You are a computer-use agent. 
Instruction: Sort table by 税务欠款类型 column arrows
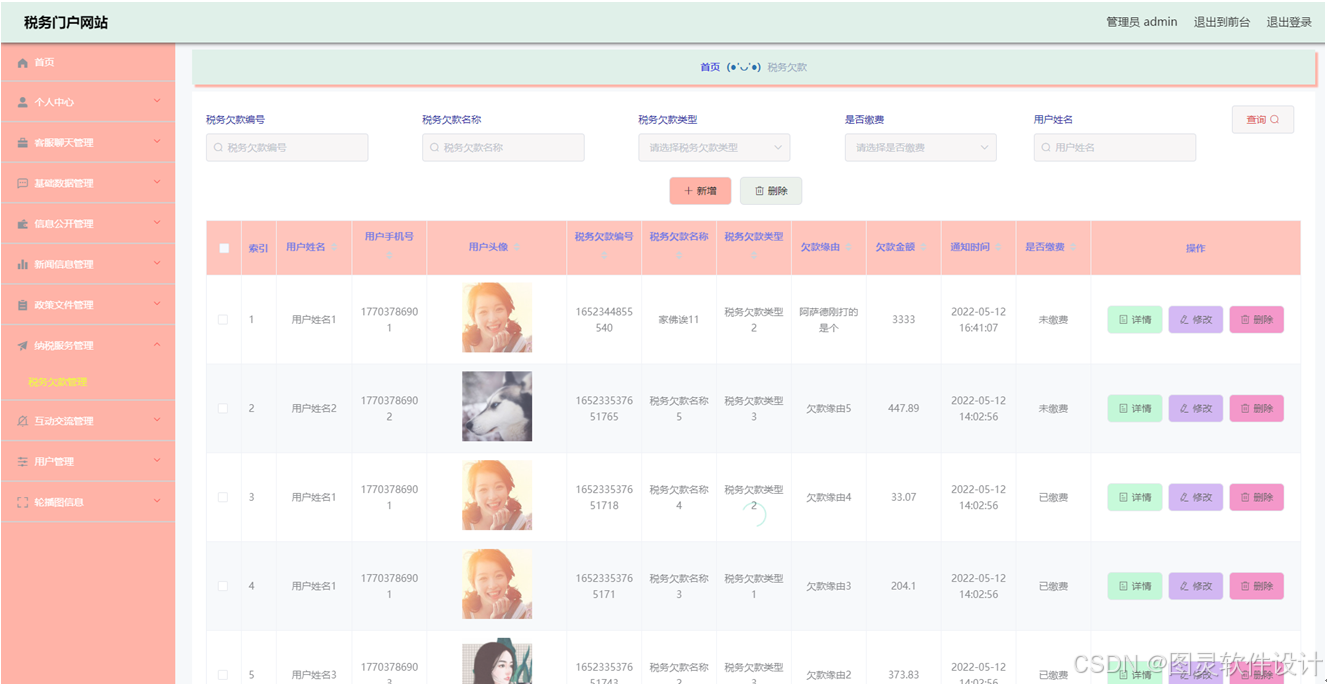[x=754, y=256]
